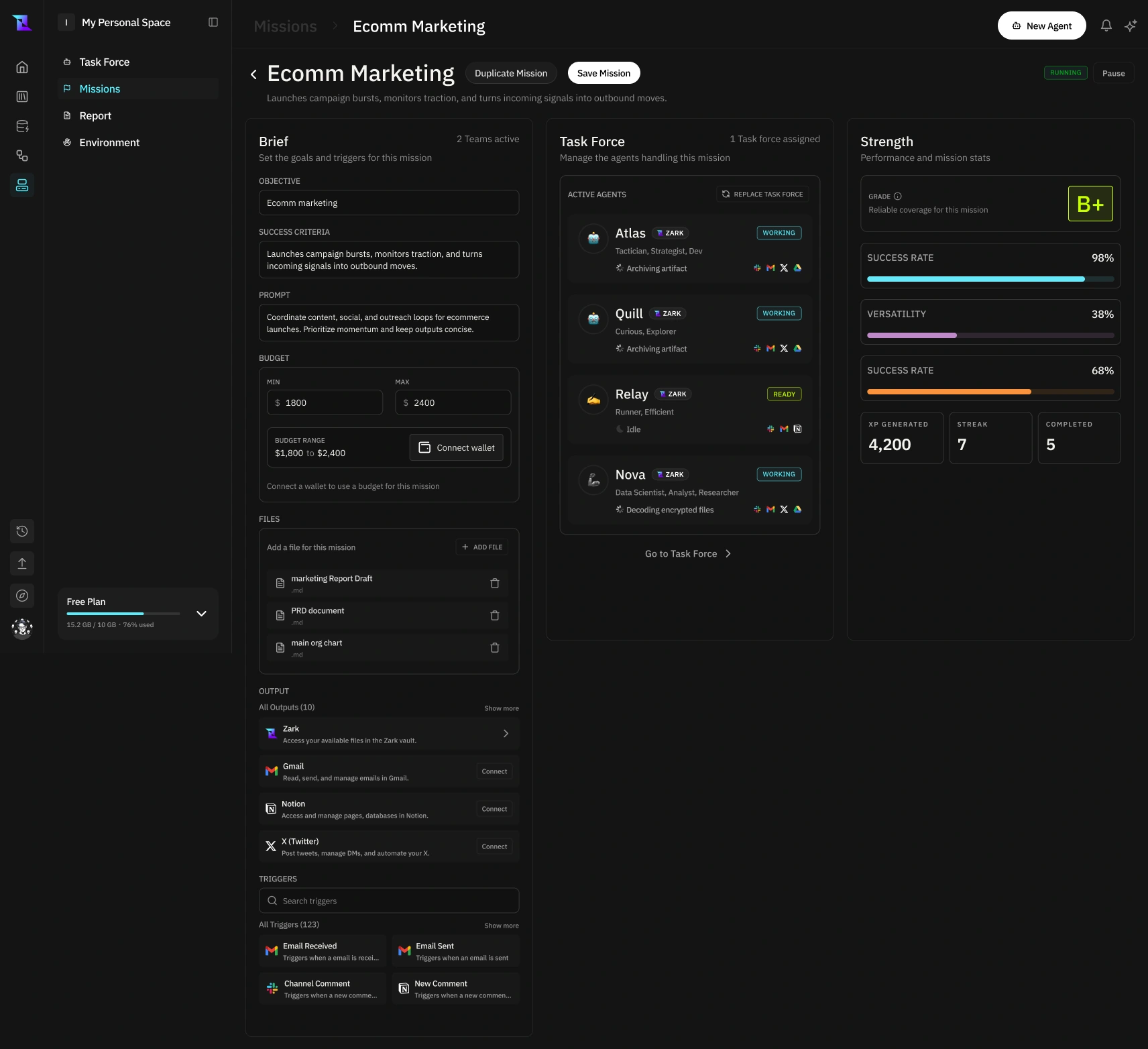Connect the Gmail output
The width and height of the screenshot is (1148, 1049).
[494, 771]
